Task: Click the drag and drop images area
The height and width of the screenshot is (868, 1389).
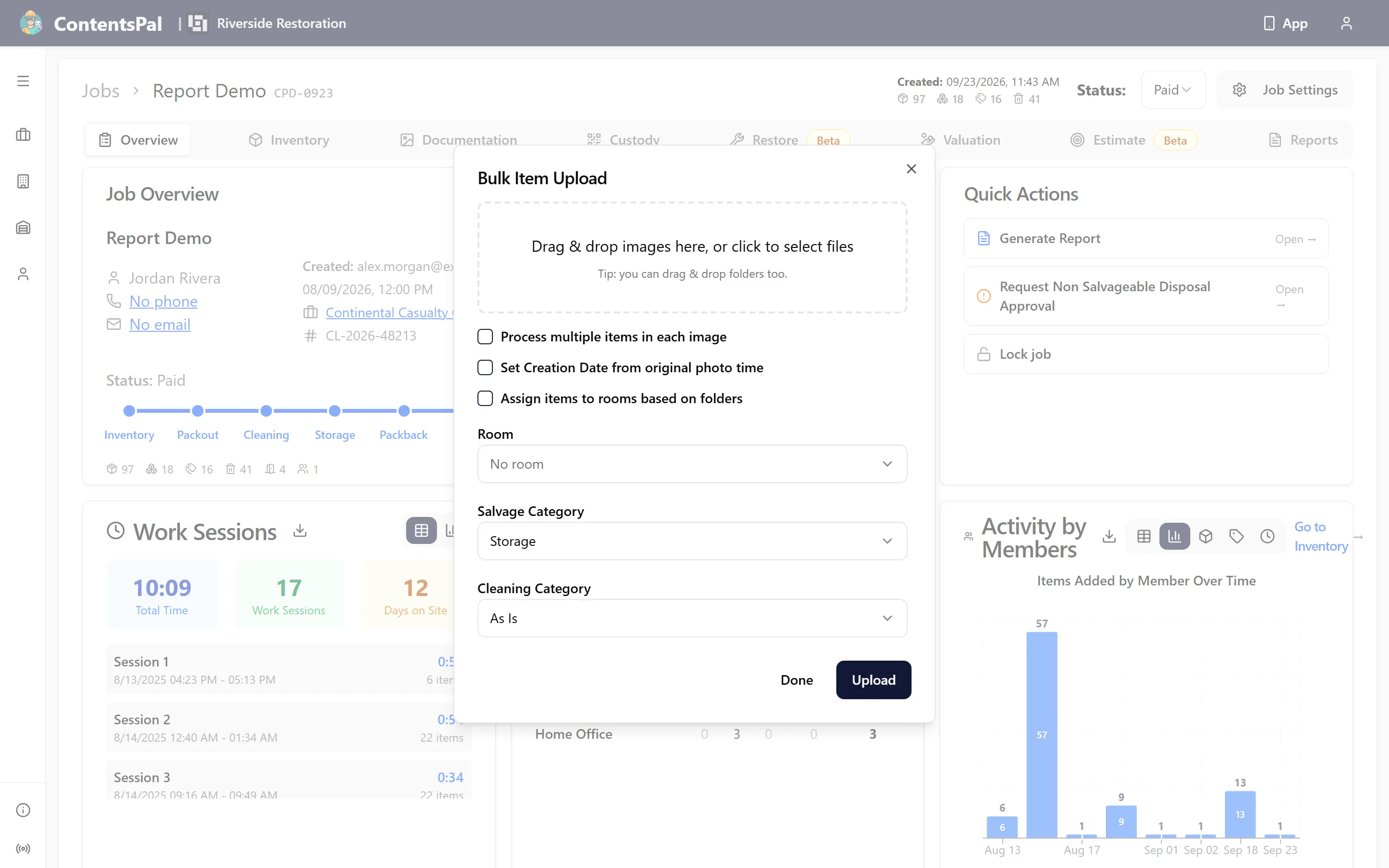Action: (692, 258)
